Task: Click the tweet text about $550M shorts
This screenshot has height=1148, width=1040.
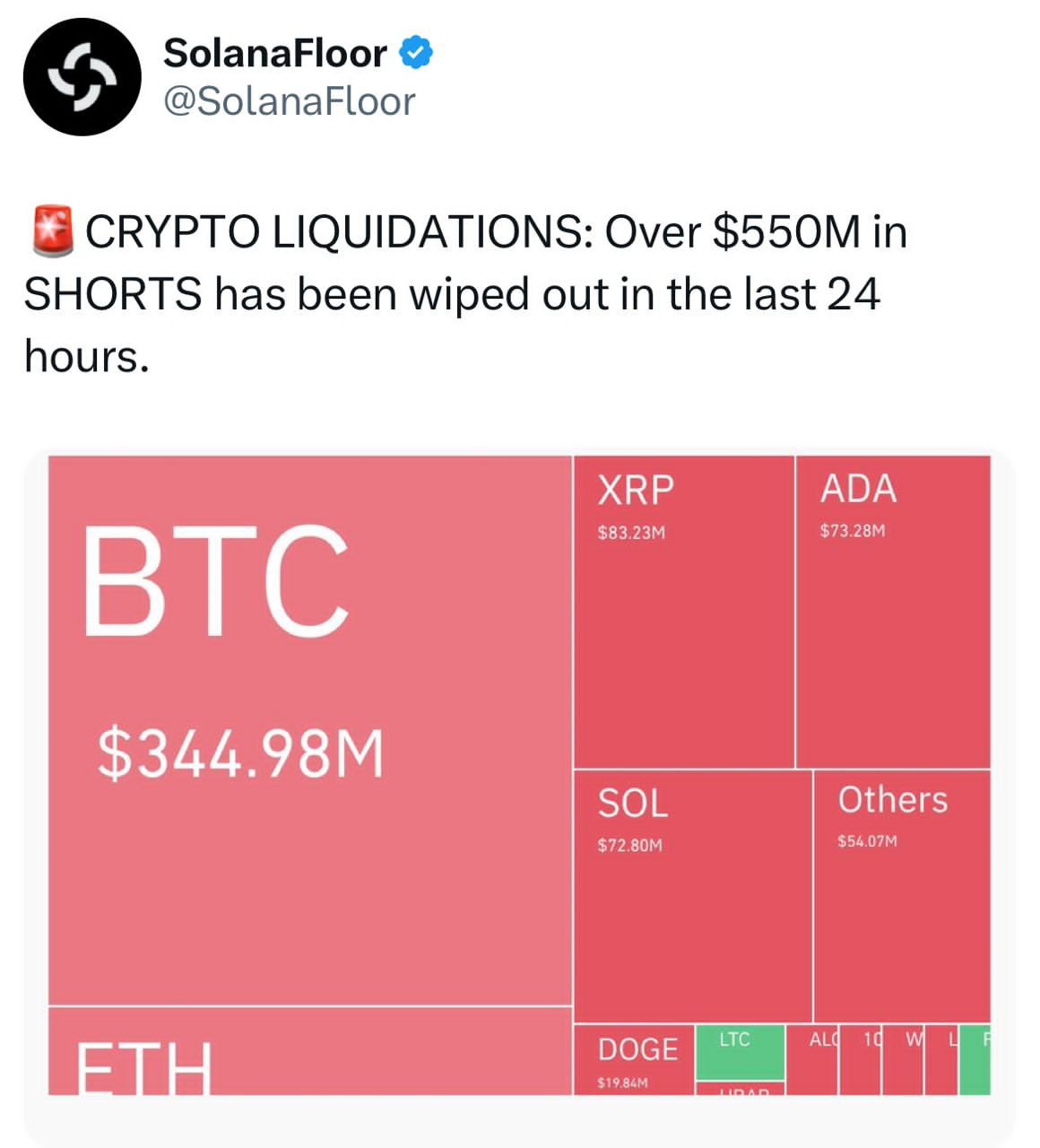Action: [x=465, y=293]
